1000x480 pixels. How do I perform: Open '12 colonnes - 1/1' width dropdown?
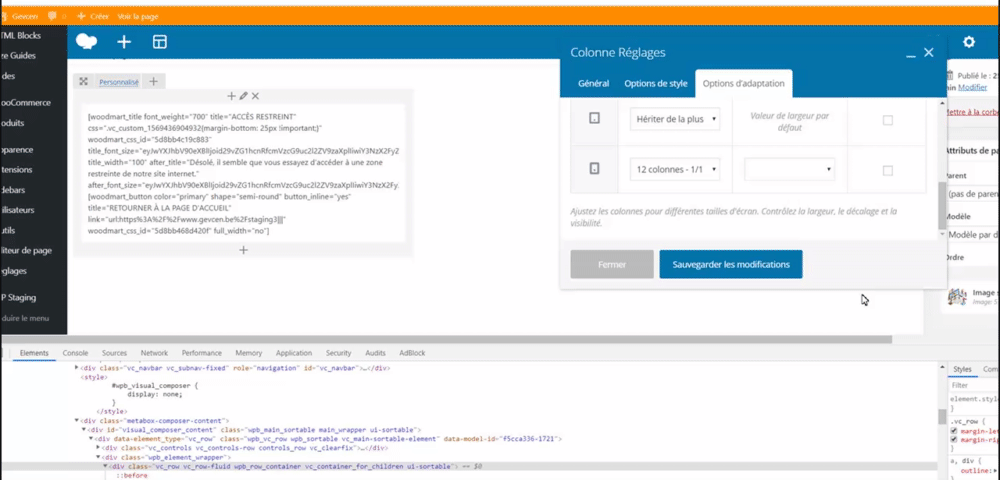(x=675, y=170)
